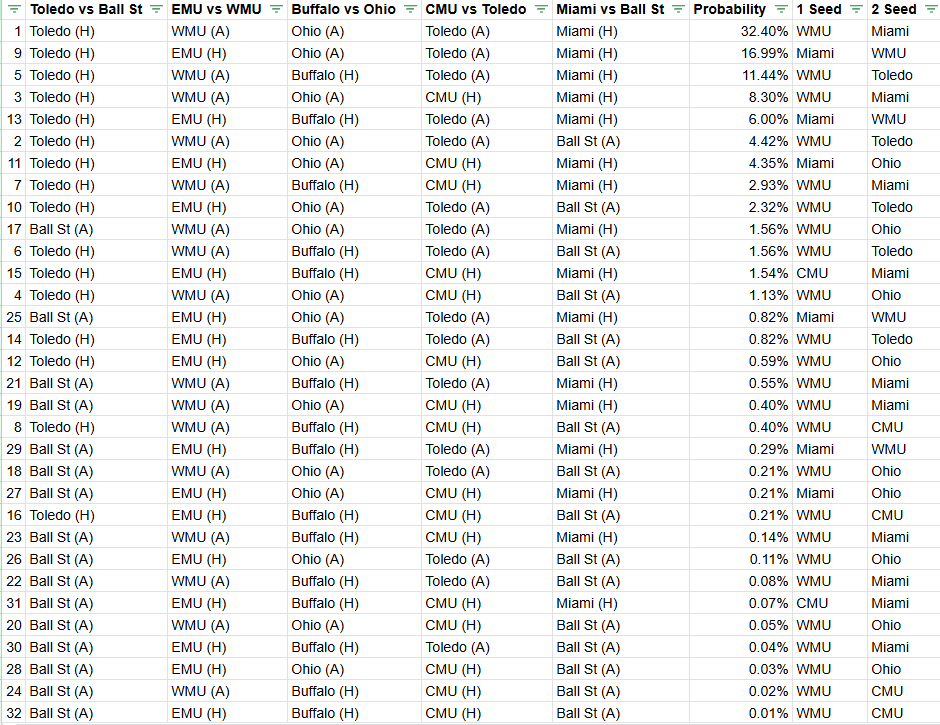The image size is (940, 725).
Task: Open the 1 Seed filter icon
Action: (855, 10)
